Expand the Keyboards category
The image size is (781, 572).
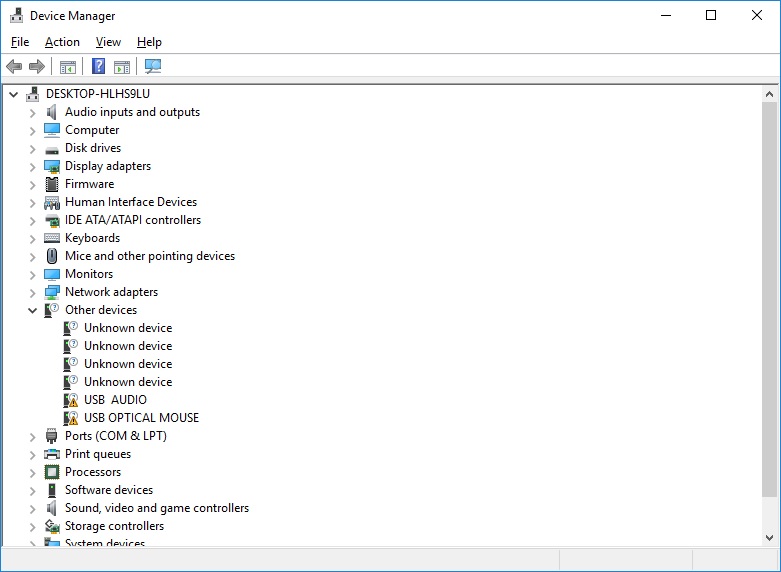(x=32, y=239)
